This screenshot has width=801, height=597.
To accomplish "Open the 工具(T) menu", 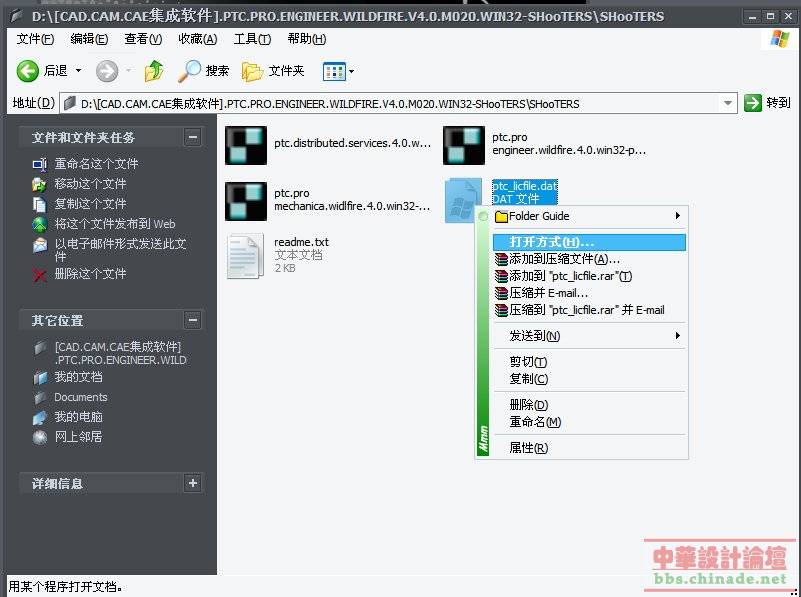I will pyautogui.click(x=252, y=39).
